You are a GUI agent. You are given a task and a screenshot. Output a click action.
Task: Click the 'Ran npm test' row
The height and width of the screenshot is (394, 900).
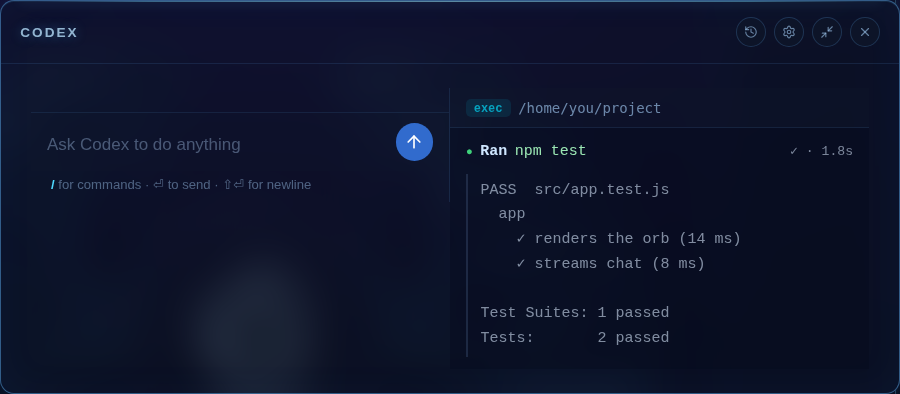[x=660, y=151]
